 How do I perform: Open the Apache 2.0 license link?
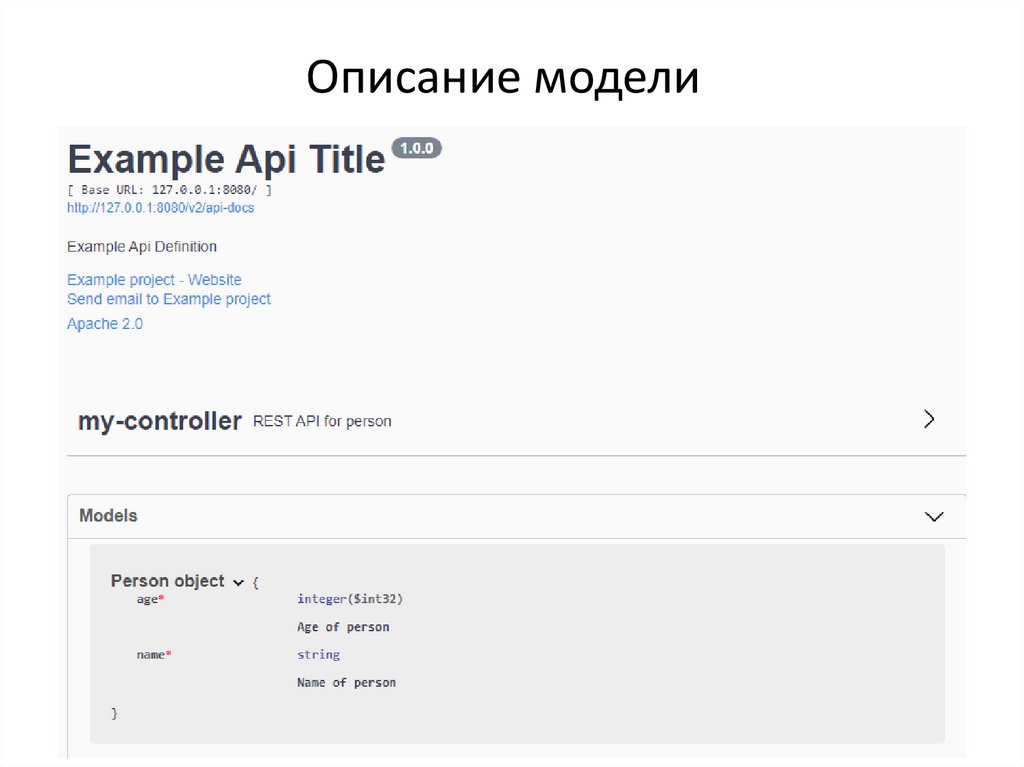coord(105,324)
